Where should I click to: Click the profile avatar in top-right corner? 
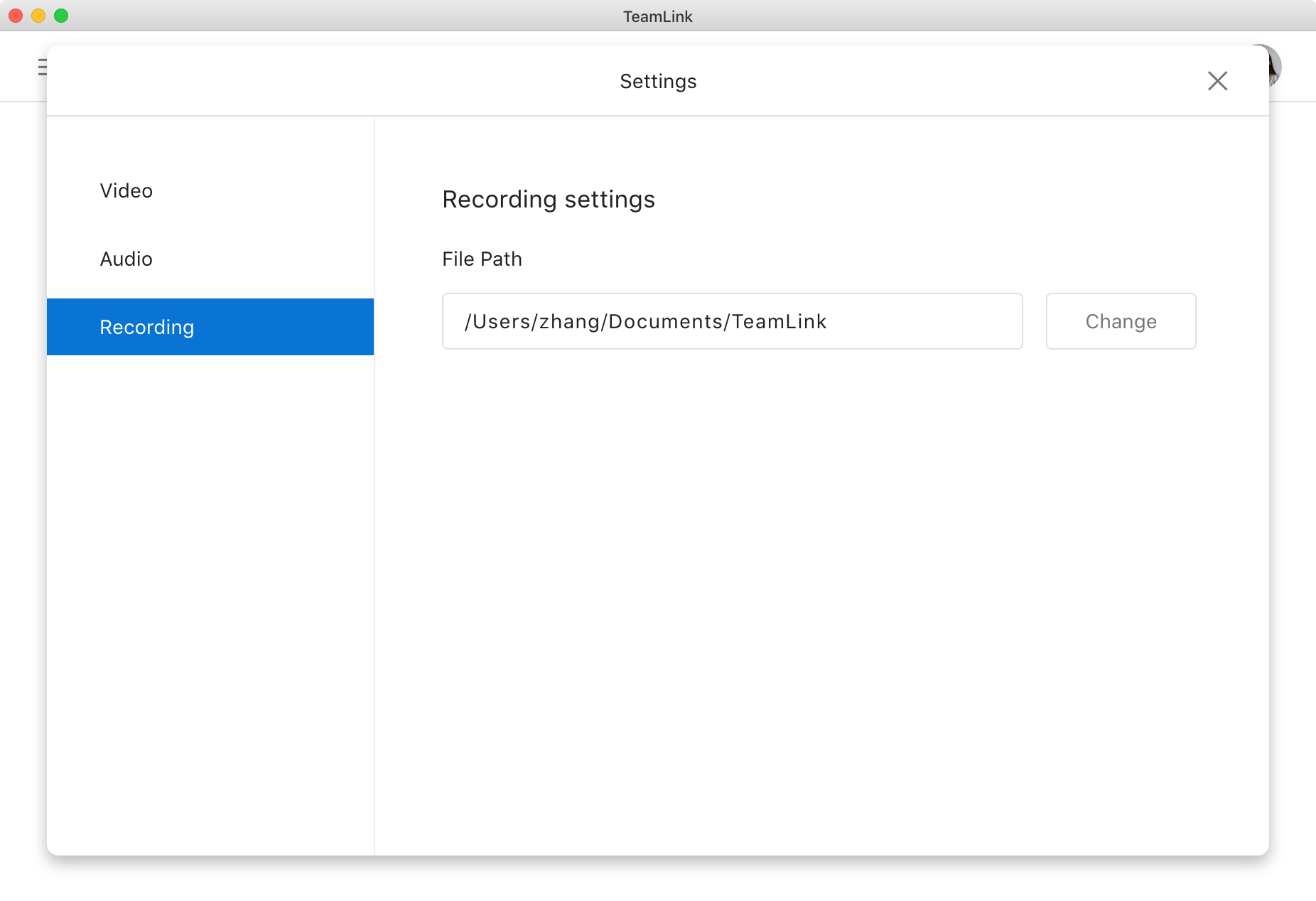coord(1275,66)
